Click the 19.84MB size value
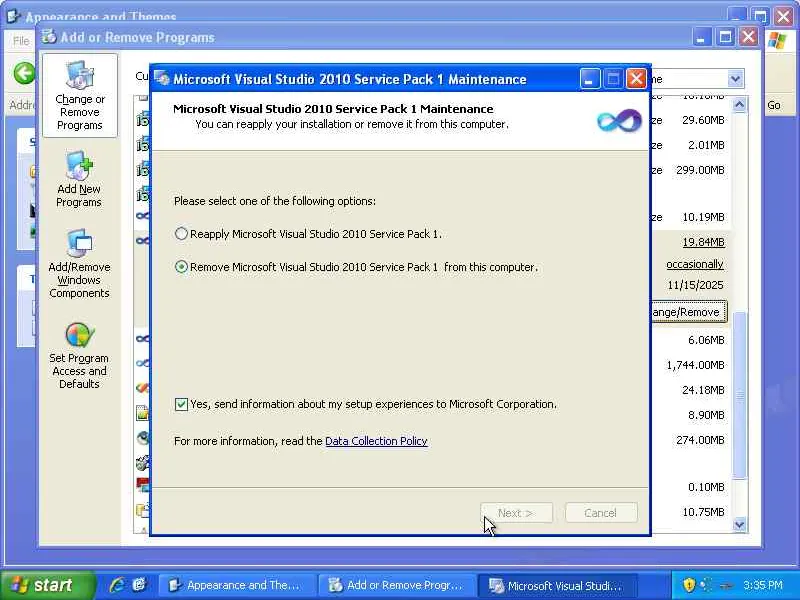 [704, 242]
